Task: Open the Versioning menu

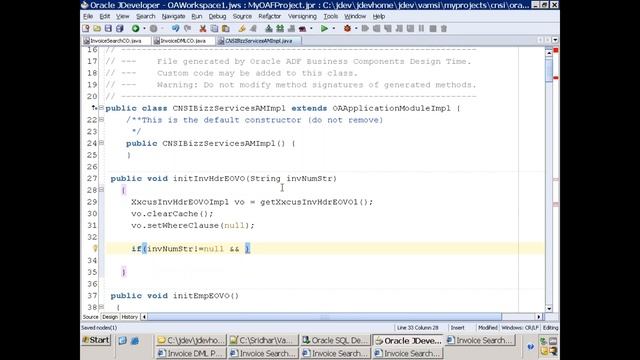Action: click(302, 16)
